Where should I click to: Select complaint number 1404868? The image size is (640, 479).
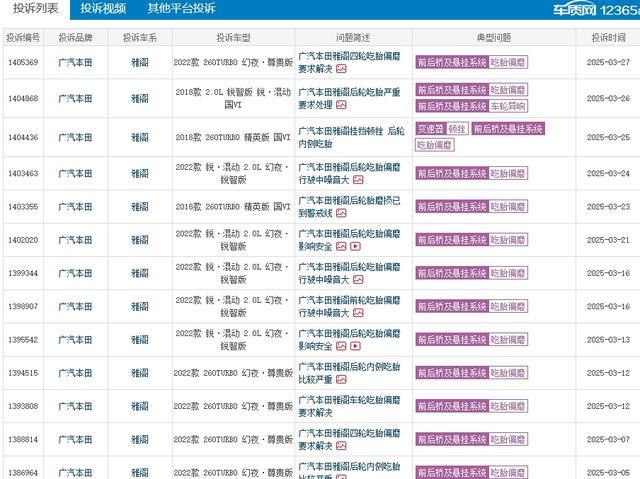pos(23,98)
